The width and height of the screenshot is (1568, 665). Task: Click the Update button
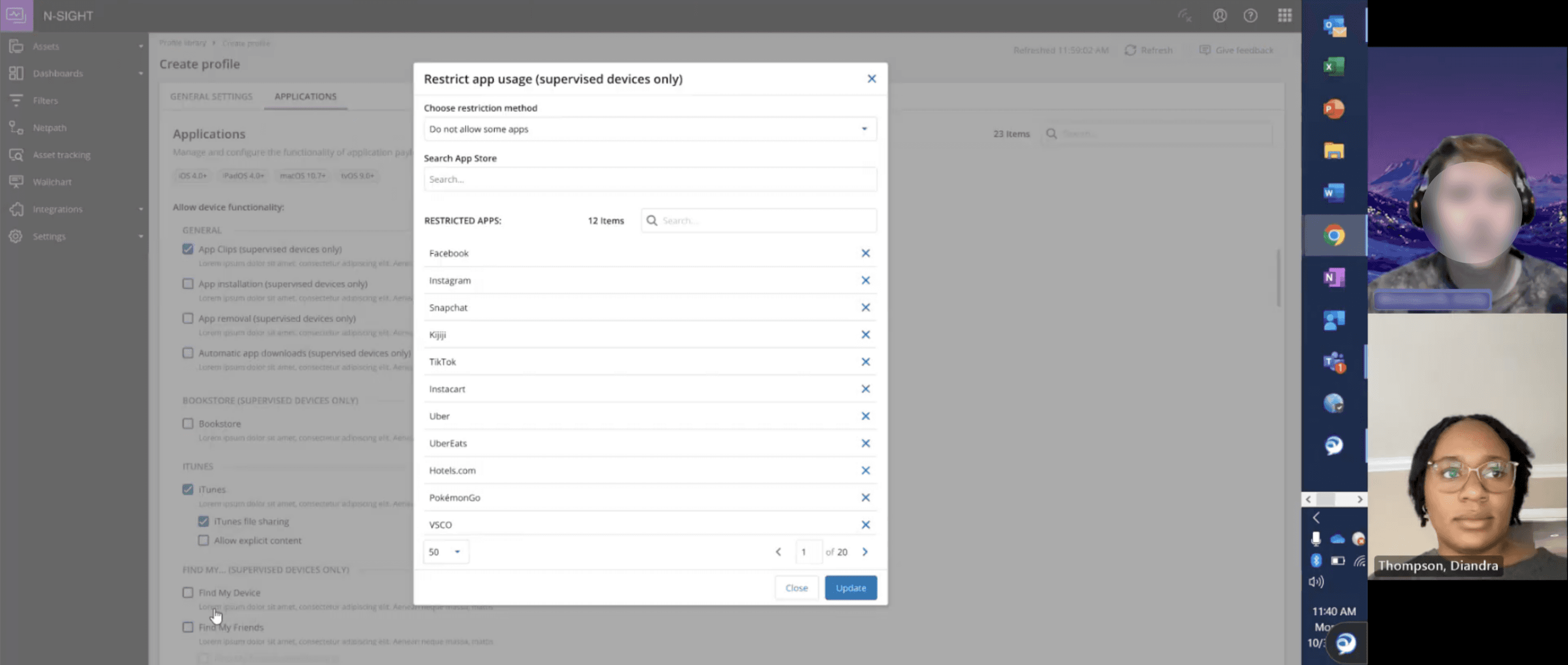tap(851, 588)
